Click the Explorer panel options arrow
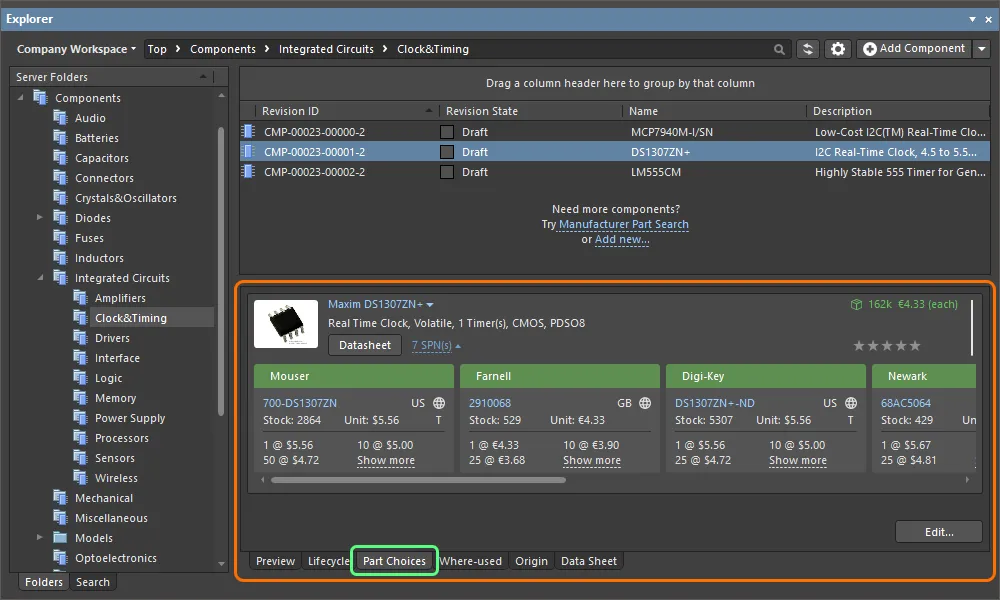 pos(972,19)
